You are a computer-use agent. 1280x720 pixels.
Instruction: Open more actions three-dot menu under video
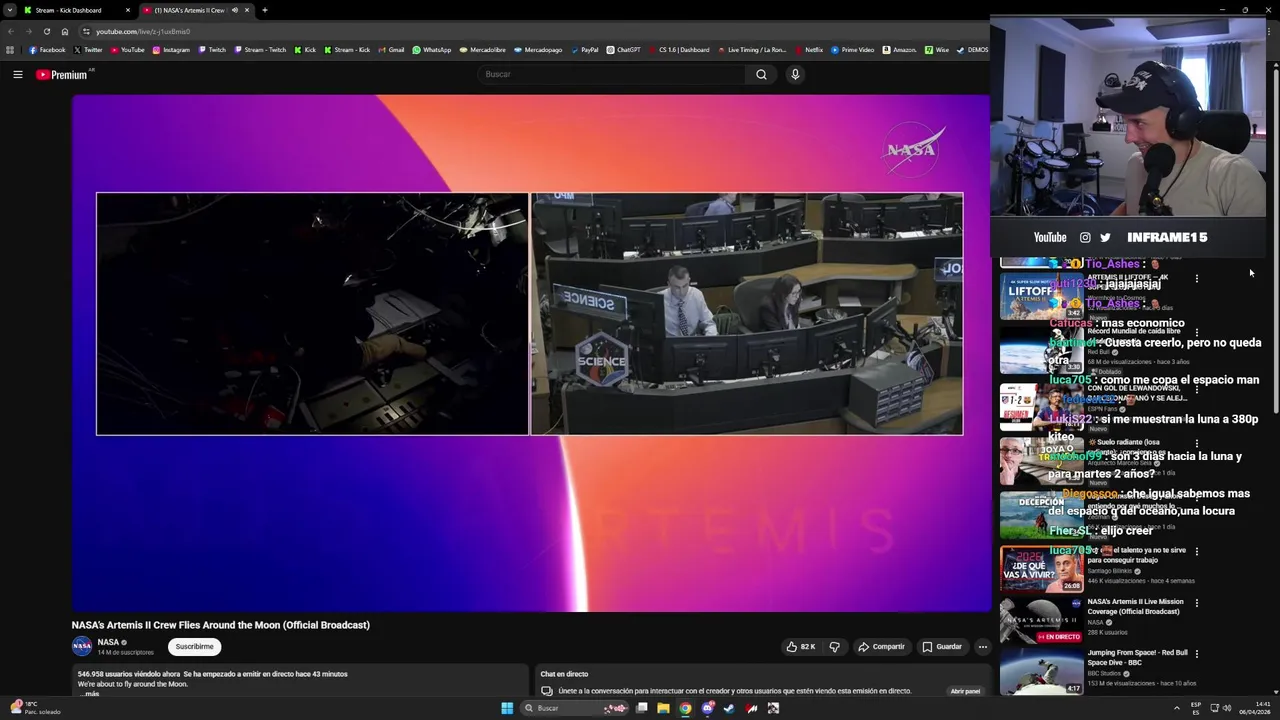[982, 647]
